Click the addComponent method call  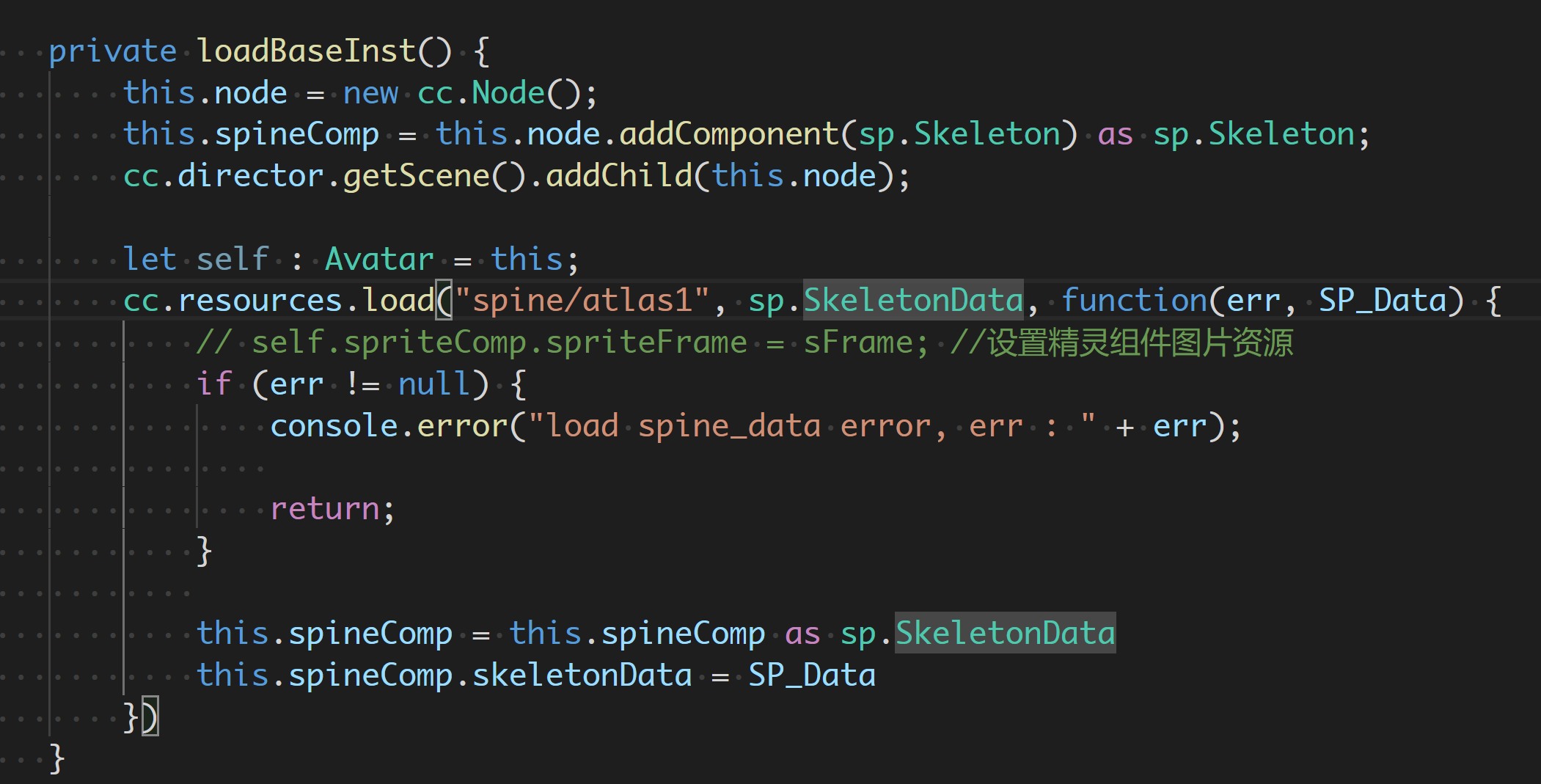pyautogui.click(x=728, y=134)
